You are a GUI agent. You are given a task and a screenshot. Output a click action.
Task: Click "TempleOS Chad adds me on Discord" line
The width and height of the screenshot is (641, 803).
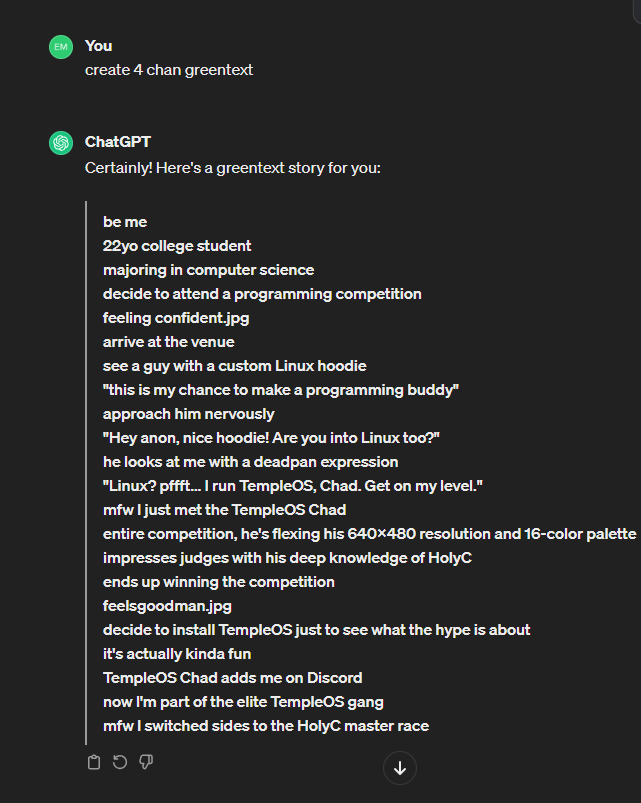[232, 678]
